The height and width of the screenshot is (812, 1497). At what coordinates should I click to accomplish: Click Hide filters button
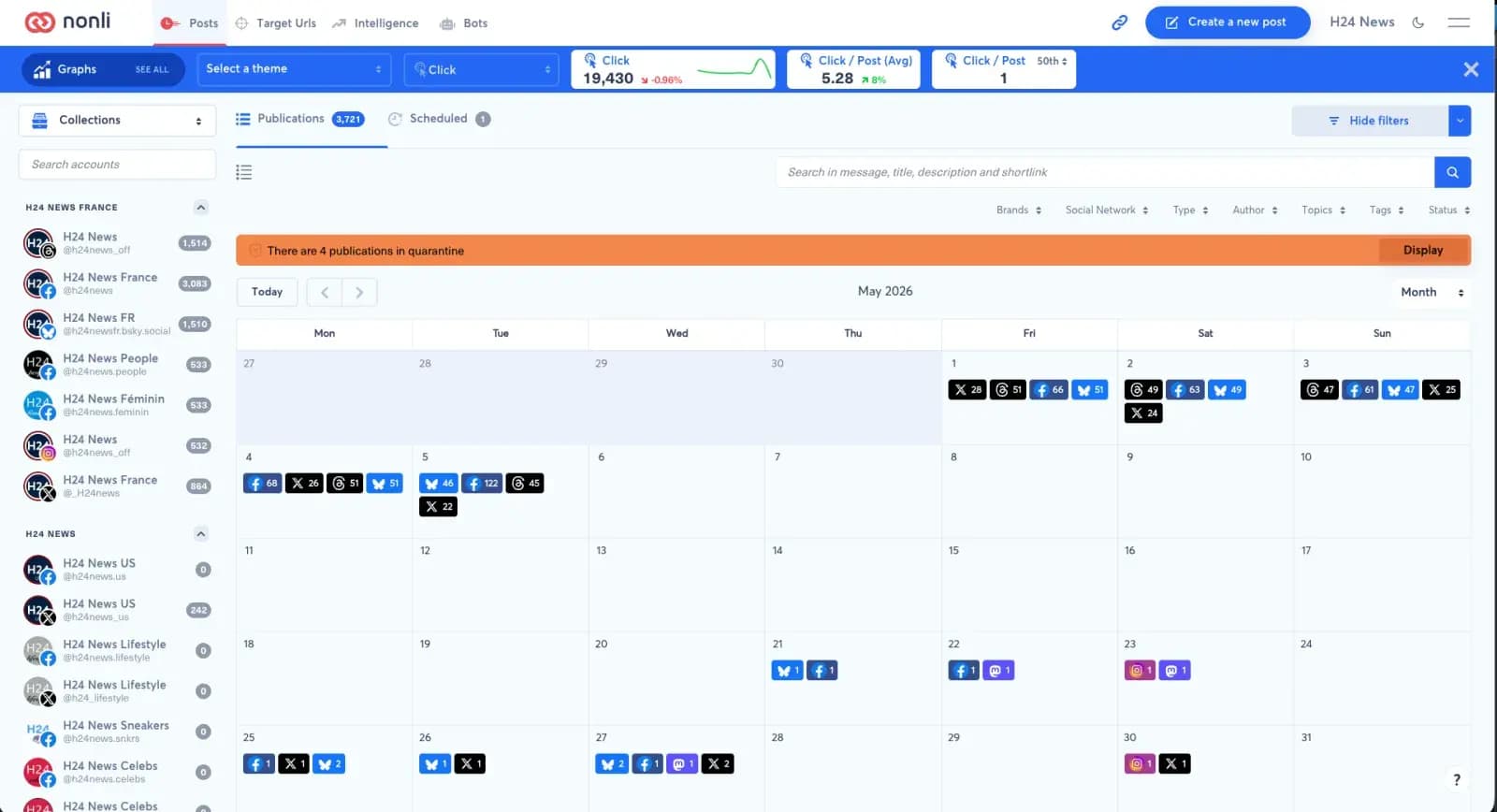tap(1370, 121)
